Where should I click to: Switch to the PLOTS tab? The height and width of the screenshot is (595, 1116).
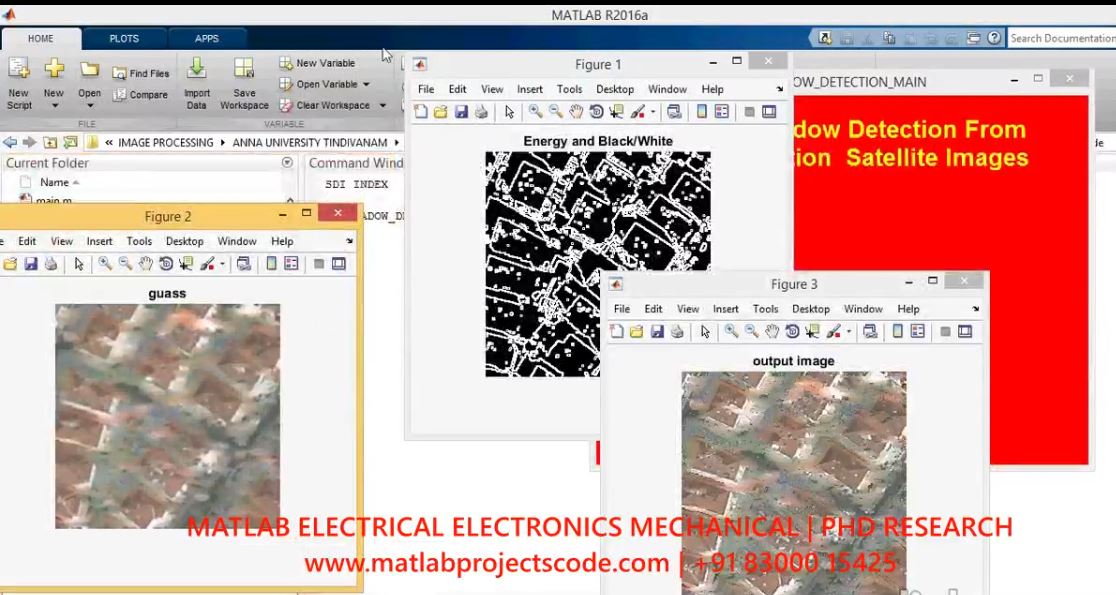click(124, 38)
